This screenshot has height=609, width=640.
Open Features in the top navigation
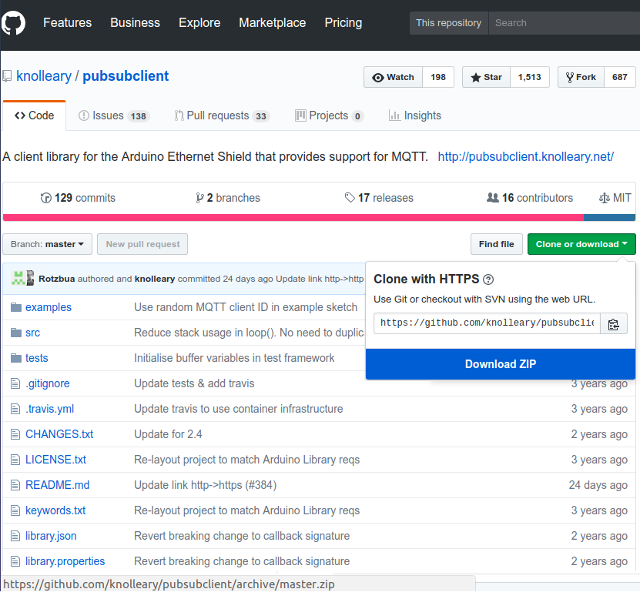click(67, 23)
